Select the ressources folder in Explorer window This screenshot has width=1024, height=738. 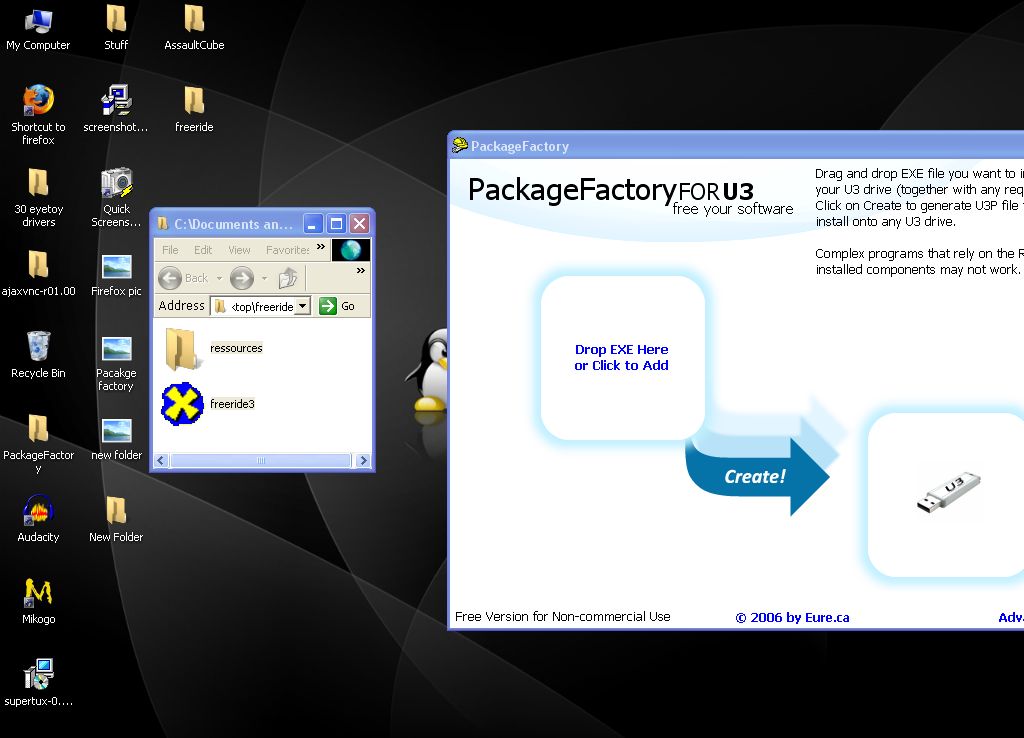[x=214, y=348]
